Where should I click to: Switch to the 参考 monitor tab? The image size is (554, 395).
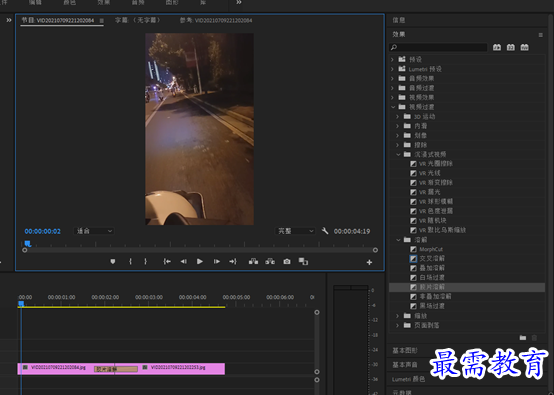(216, 20)
